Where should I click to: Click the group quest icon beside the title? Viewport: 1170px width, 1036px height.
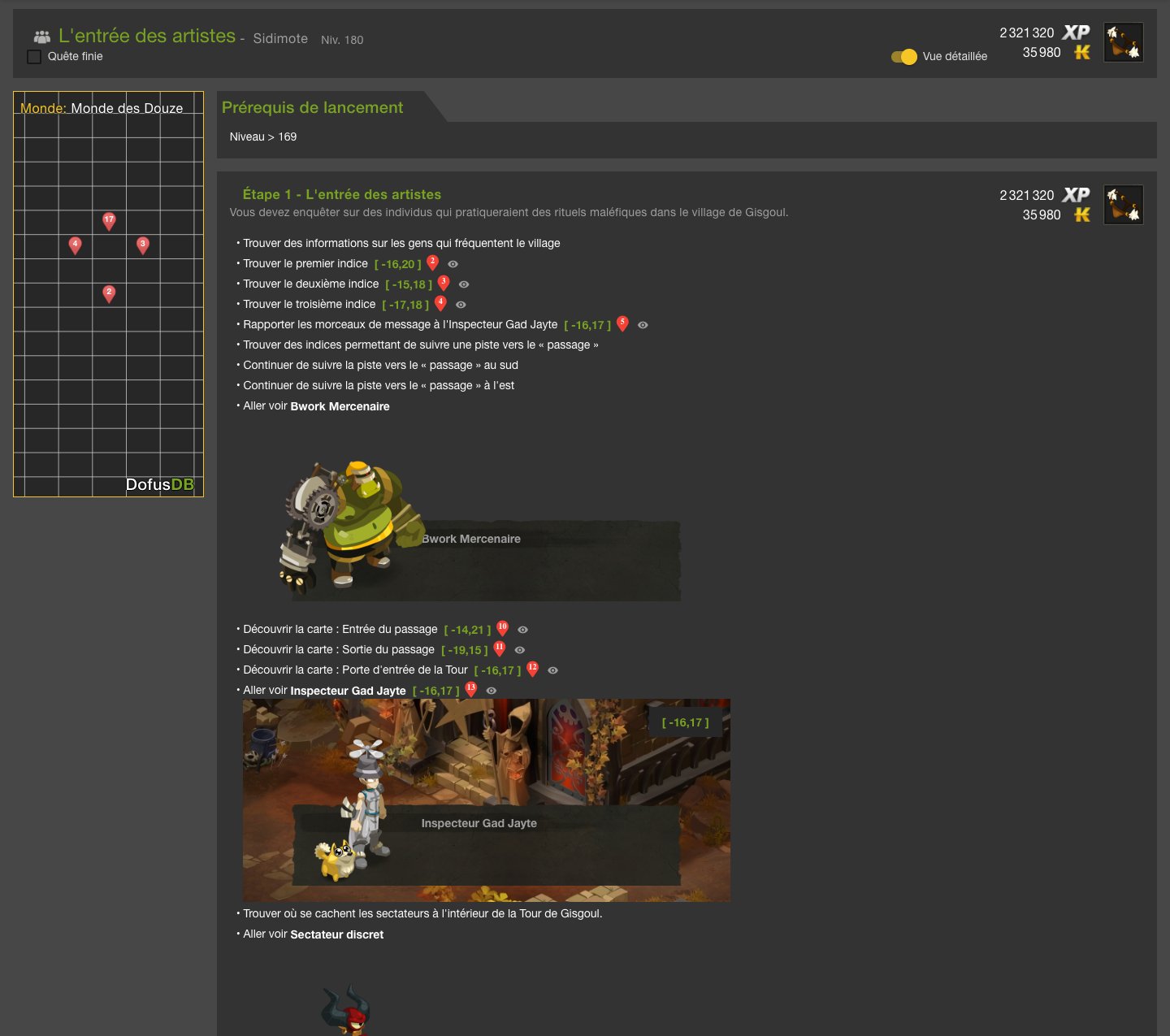click(x=41, y=37)
